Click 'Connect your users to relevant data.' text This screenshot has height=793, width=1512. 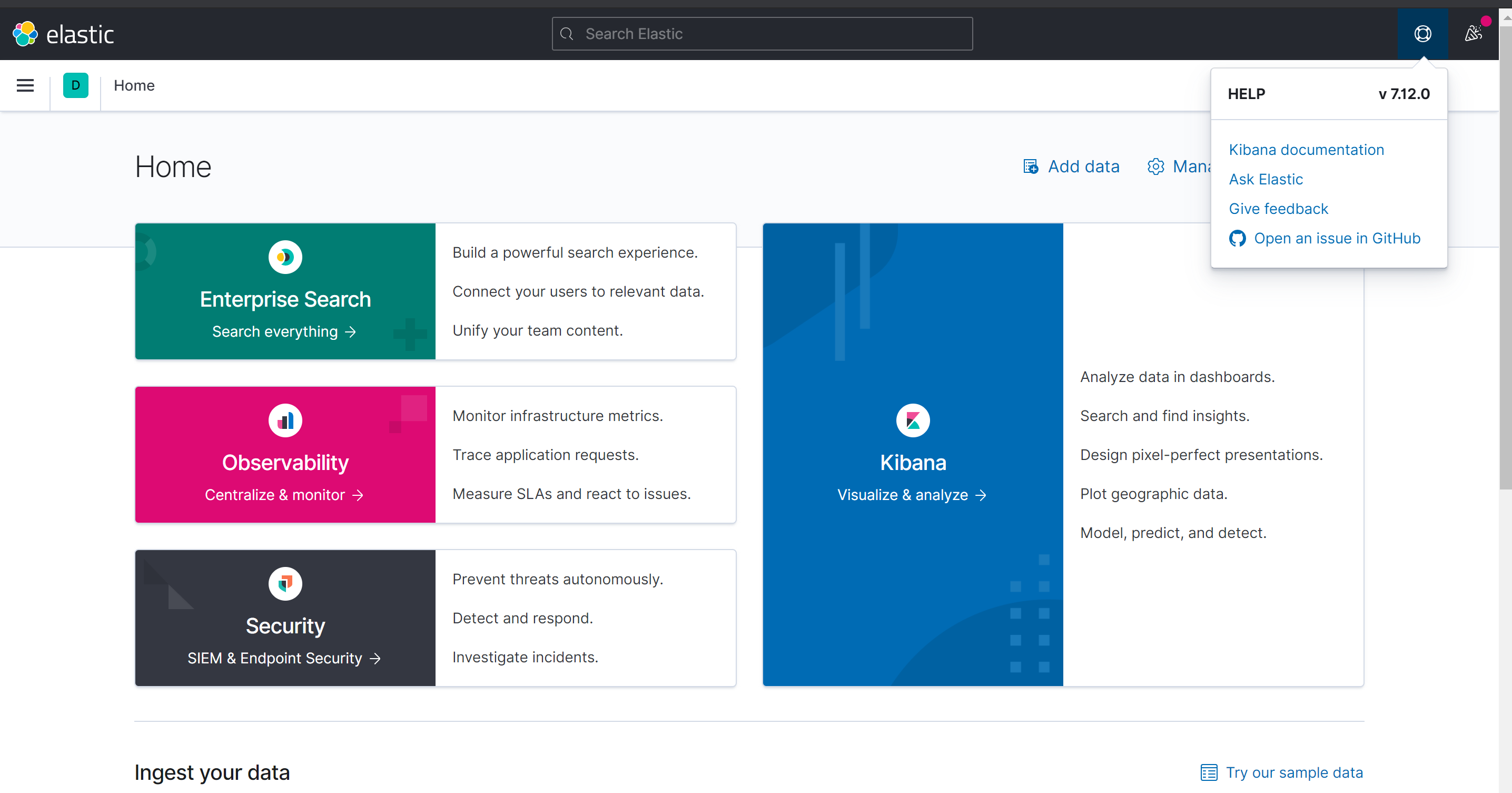click(x=578, y=292)
